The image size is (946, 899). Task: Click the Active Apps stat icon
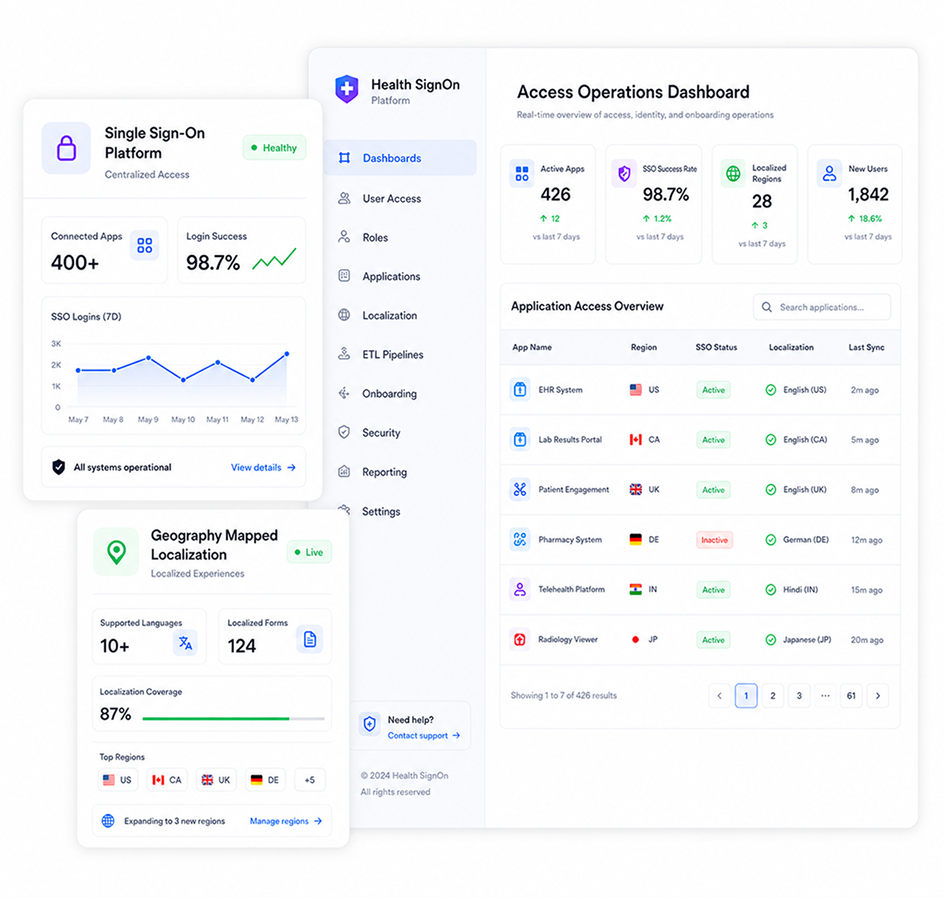point(522,174)
